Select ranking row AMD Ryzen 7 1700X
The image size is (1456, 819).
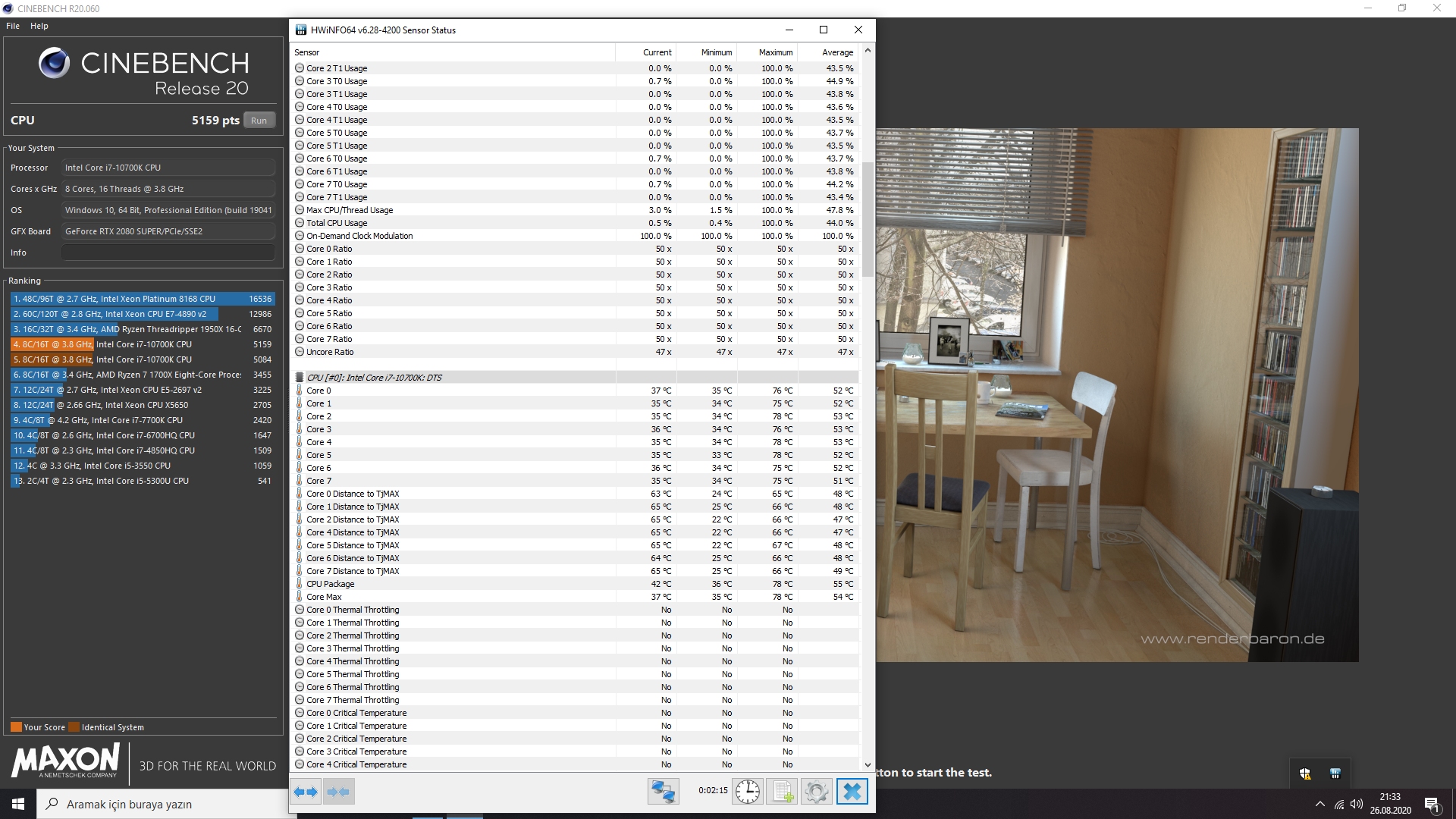(x=143, y=375)
